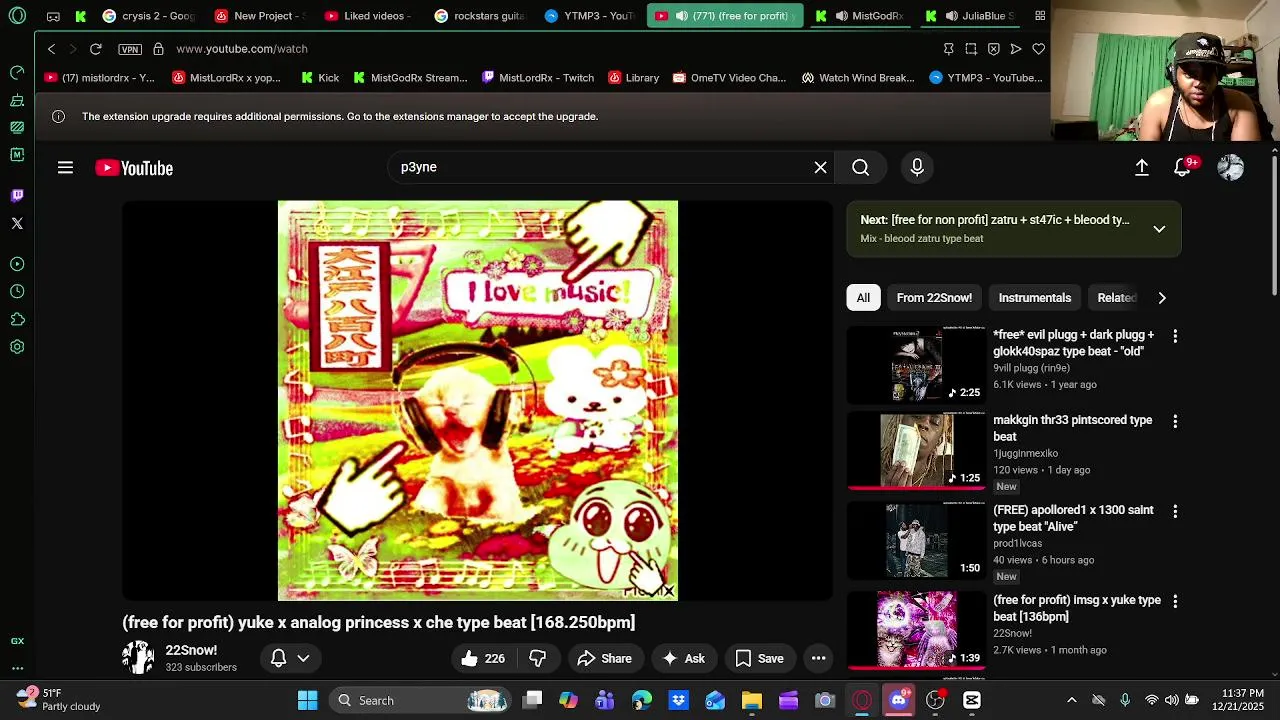Select the Related chip
The height and width of the screenshot is (720, 1280).
tap(1116, 297)
